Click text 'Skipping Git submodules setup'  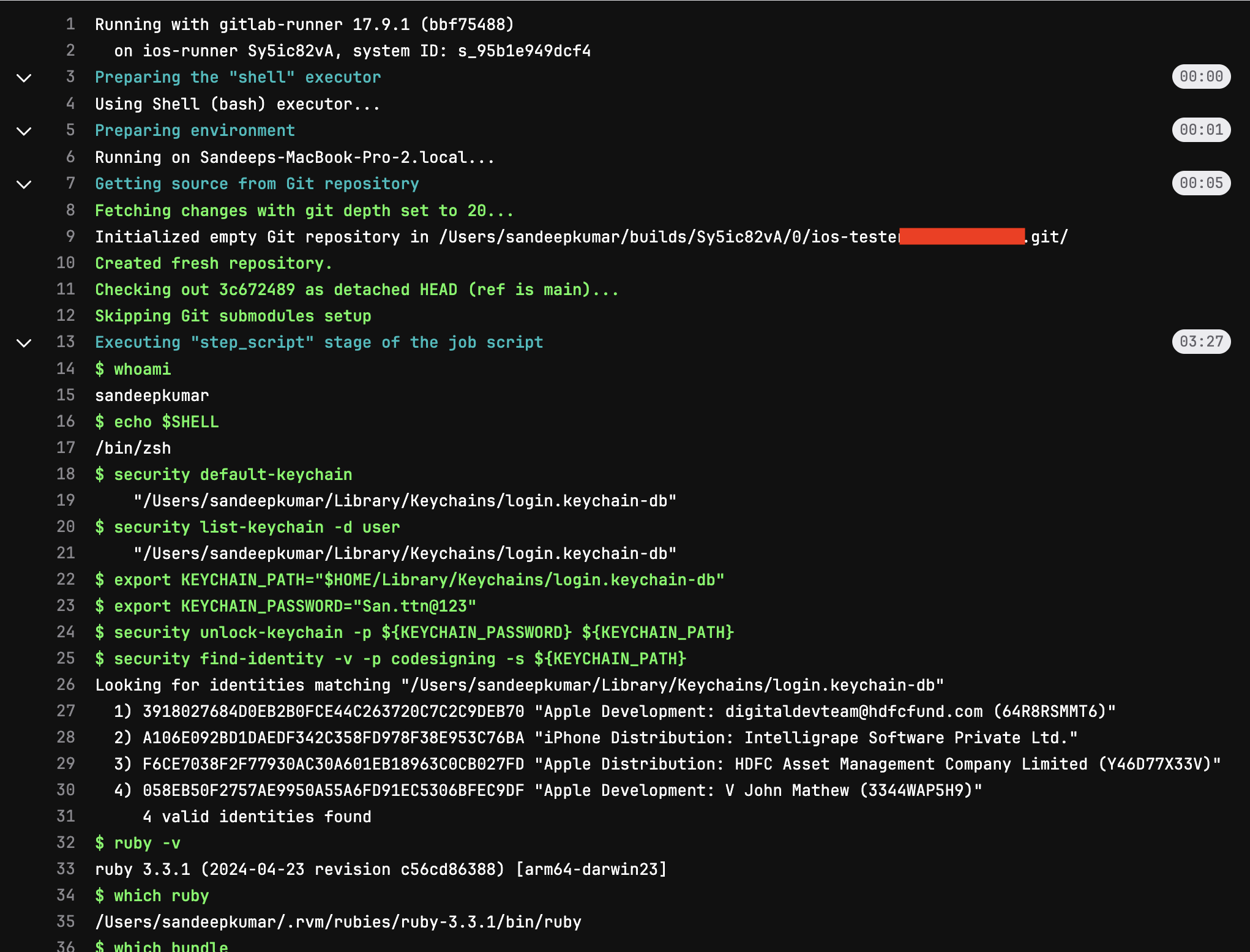tap(233, 316)
